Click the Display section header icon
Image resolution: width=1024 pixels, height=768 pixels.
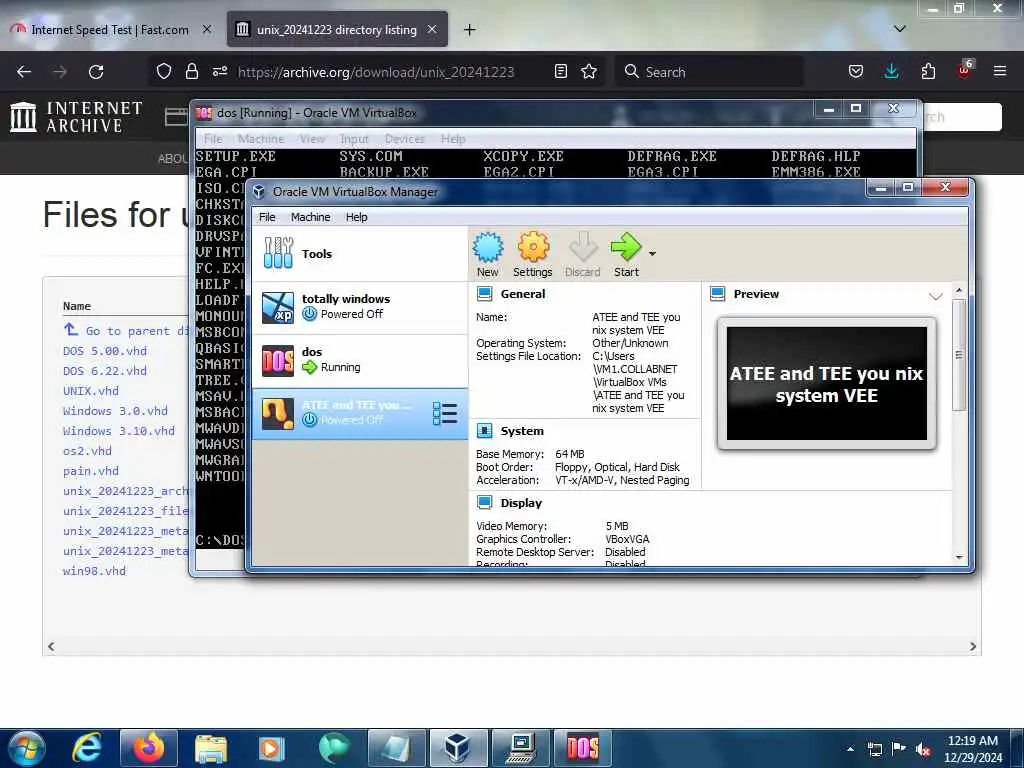[485, 503]
